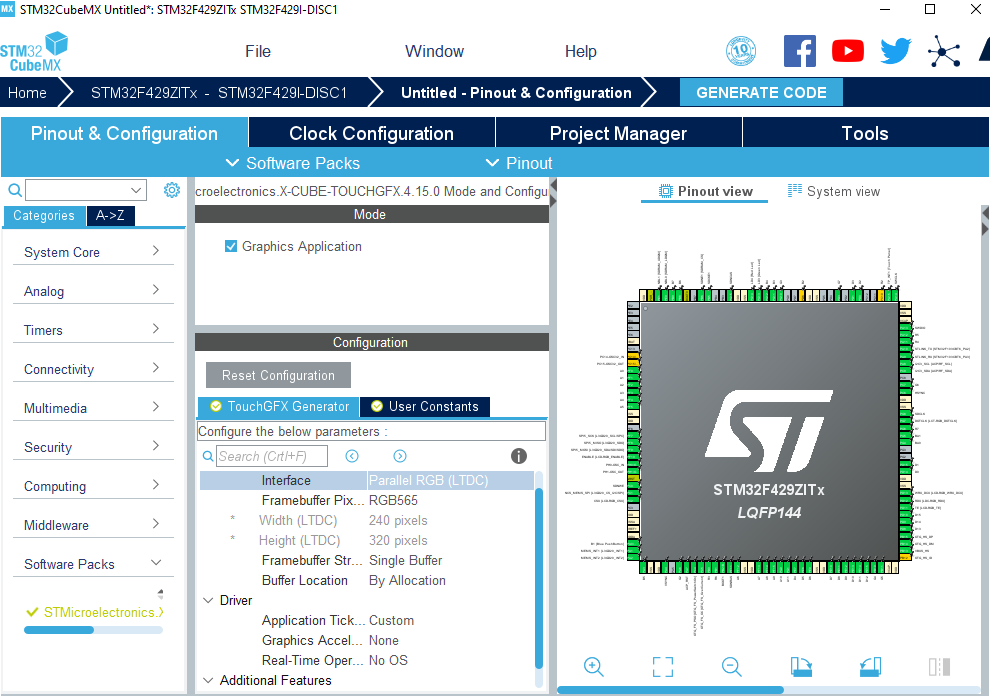Screen dimensions: 990x697
Task: Click the 10 years anniversary badge
Action: coord(741,51)
